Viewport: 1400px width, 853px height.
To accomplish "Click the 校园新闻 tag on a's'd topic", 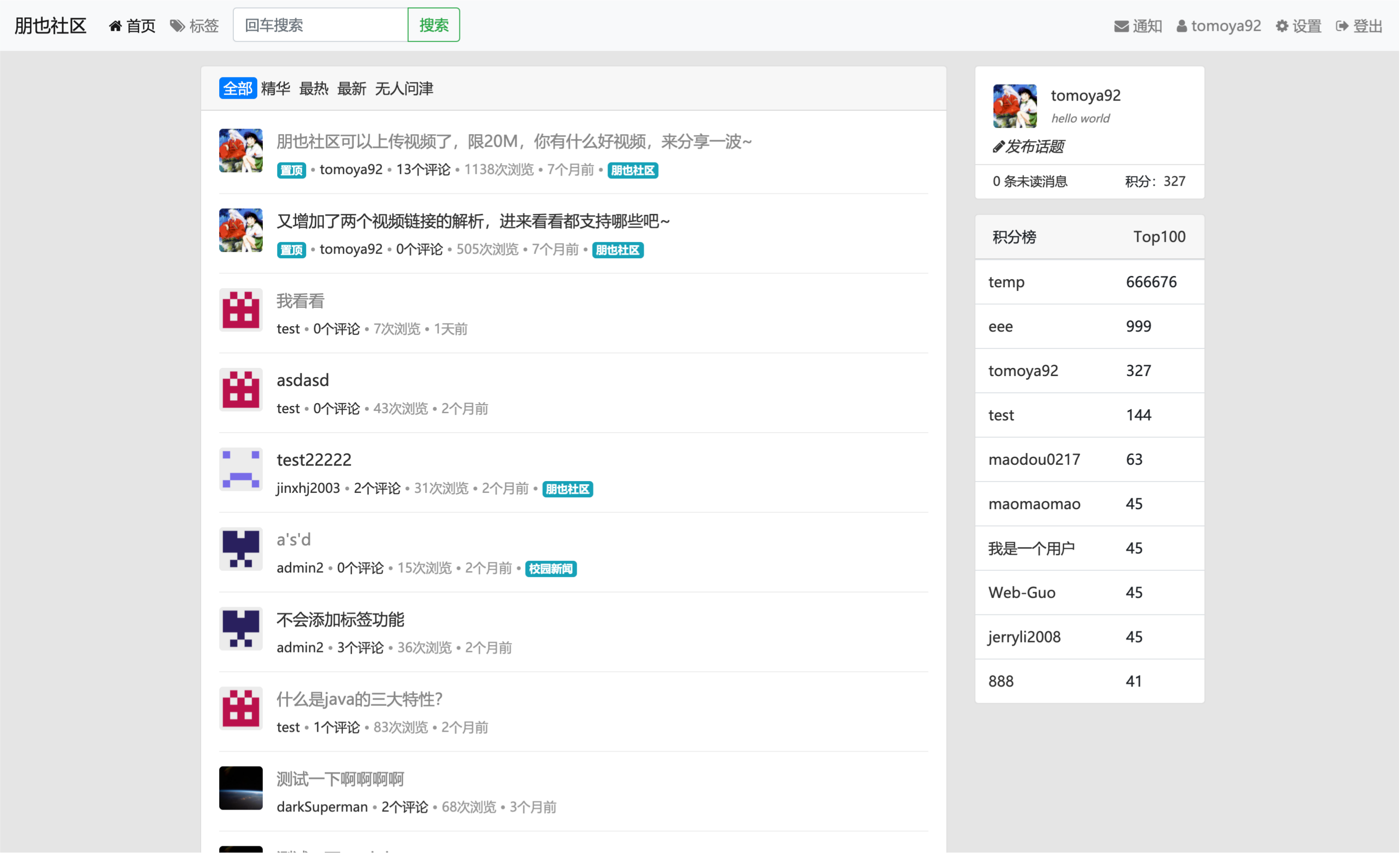I will [x=550, y=568].
